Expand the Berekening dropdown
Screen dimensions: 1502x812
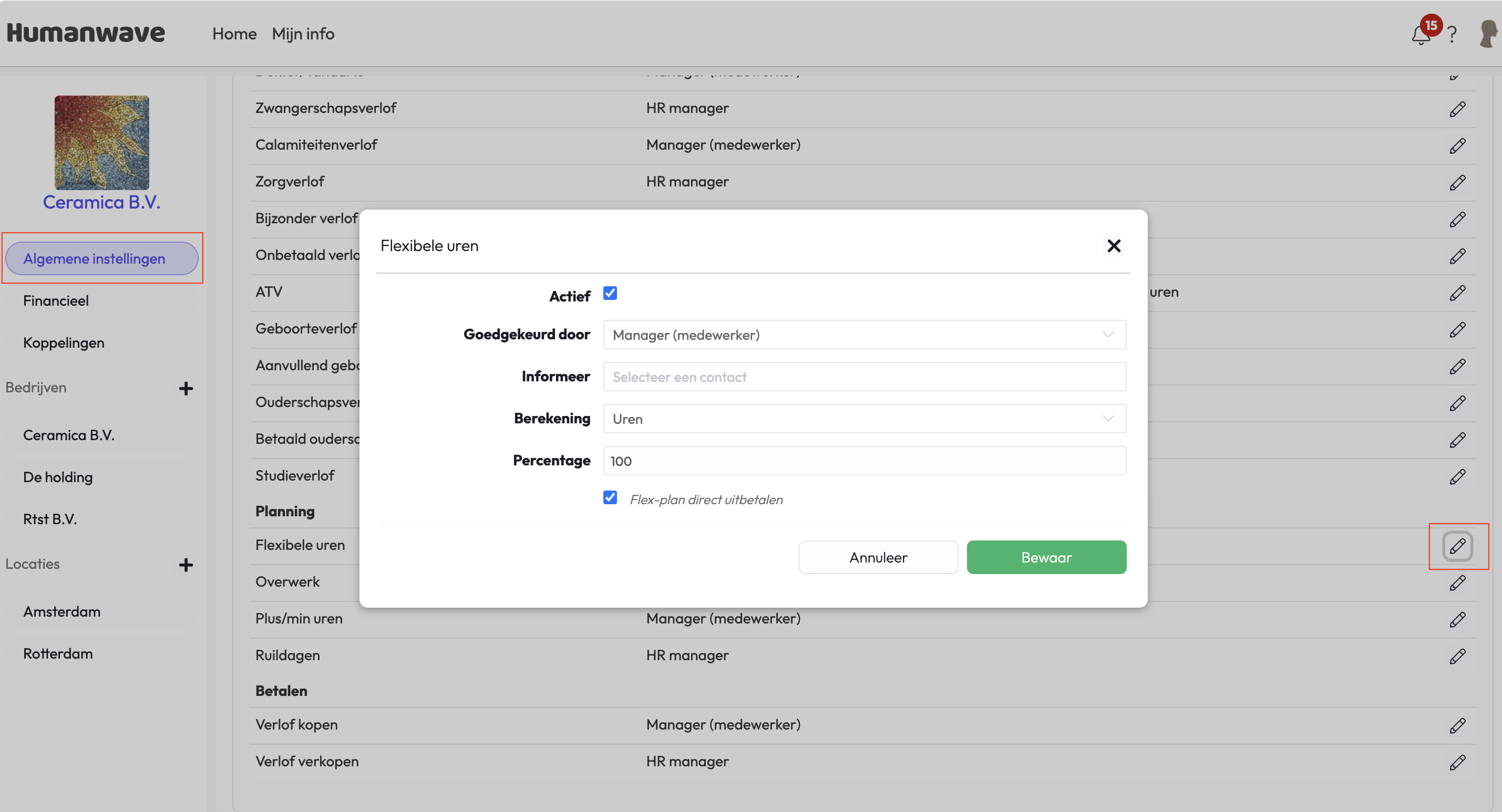pos(864,419)
